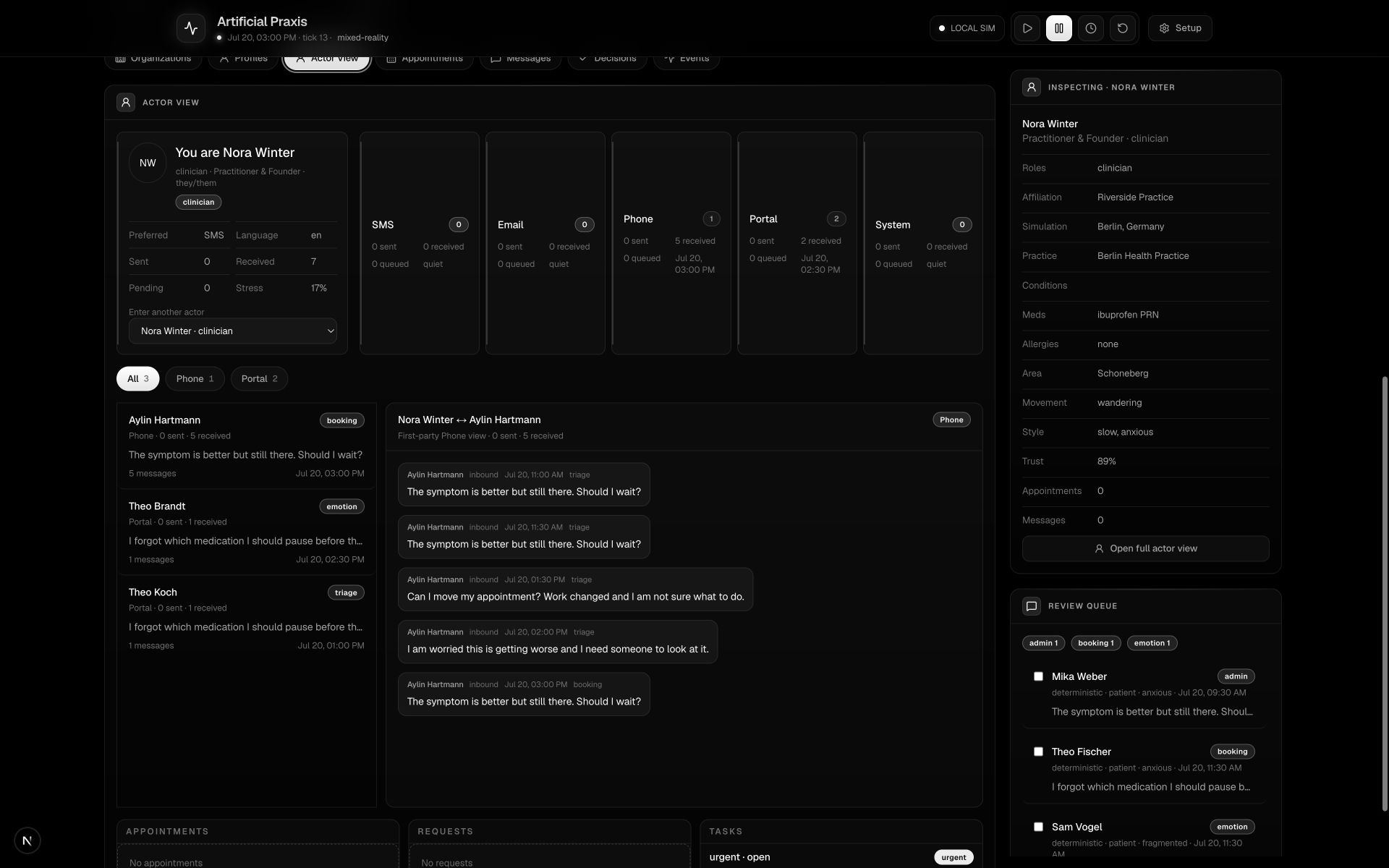Filter review queue by admin 1
This screenshot has width=1389, height=868.
click(x=1043, y=643)
